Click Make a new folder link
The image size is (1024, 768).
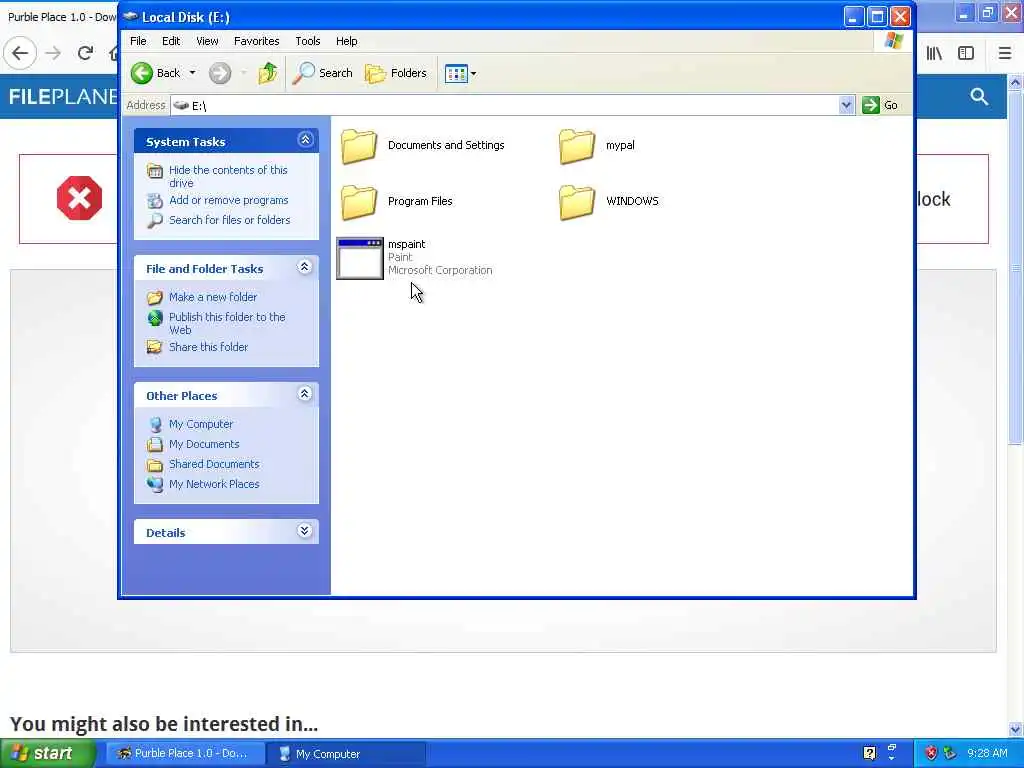pyautogui.click(x=213, y=297)
